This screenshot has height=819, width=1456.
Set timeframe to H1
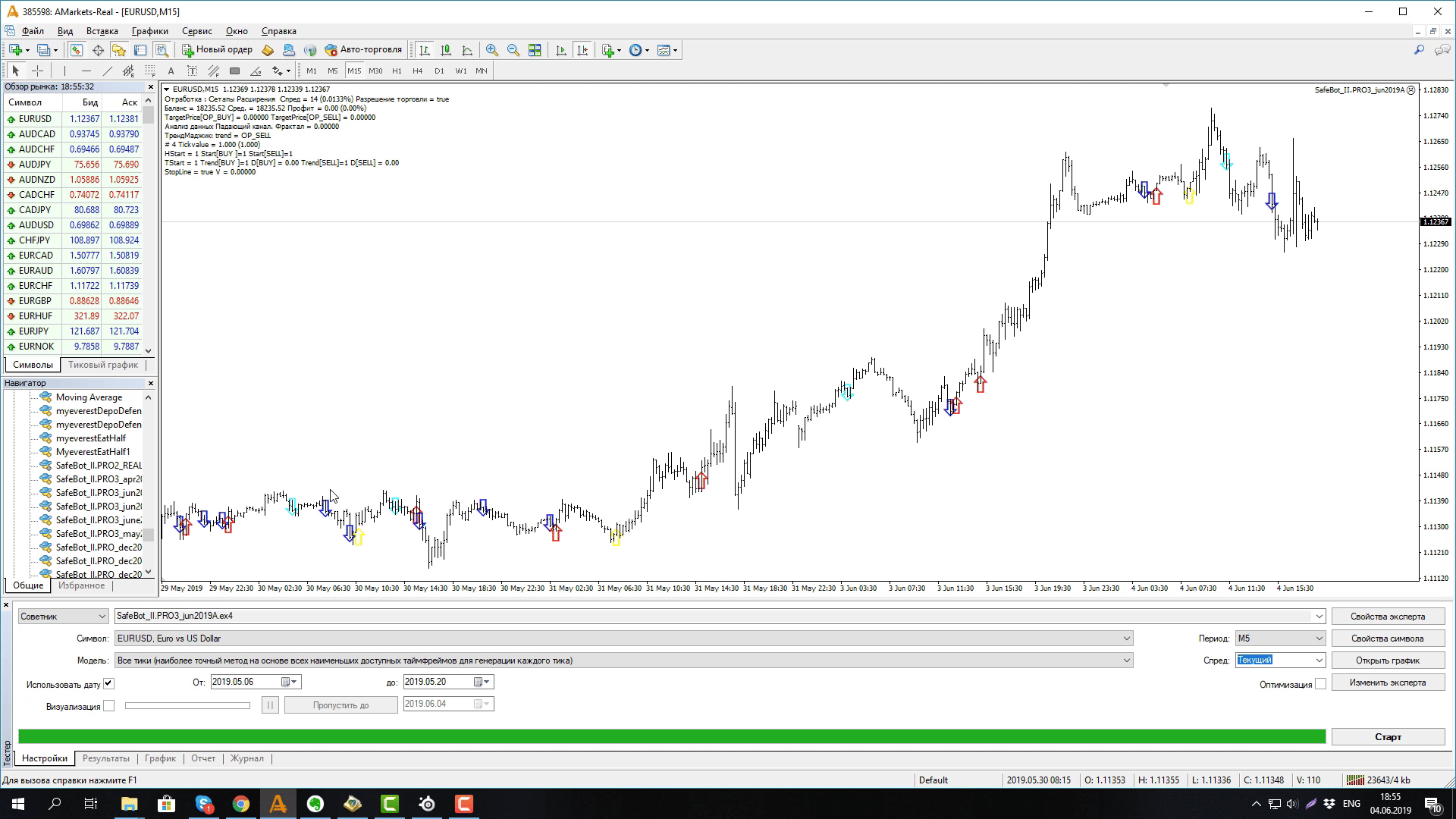(397, 71)
